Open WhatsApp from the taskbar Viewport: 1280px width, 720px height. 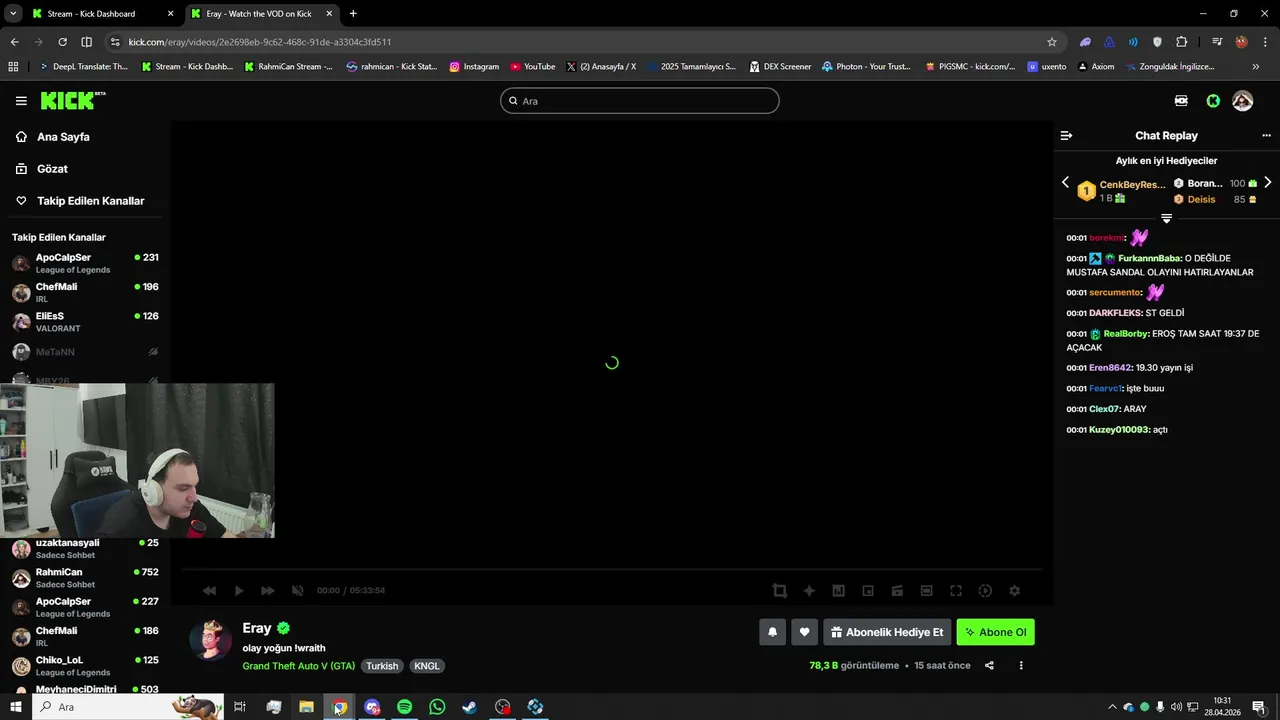click(437, 707)
